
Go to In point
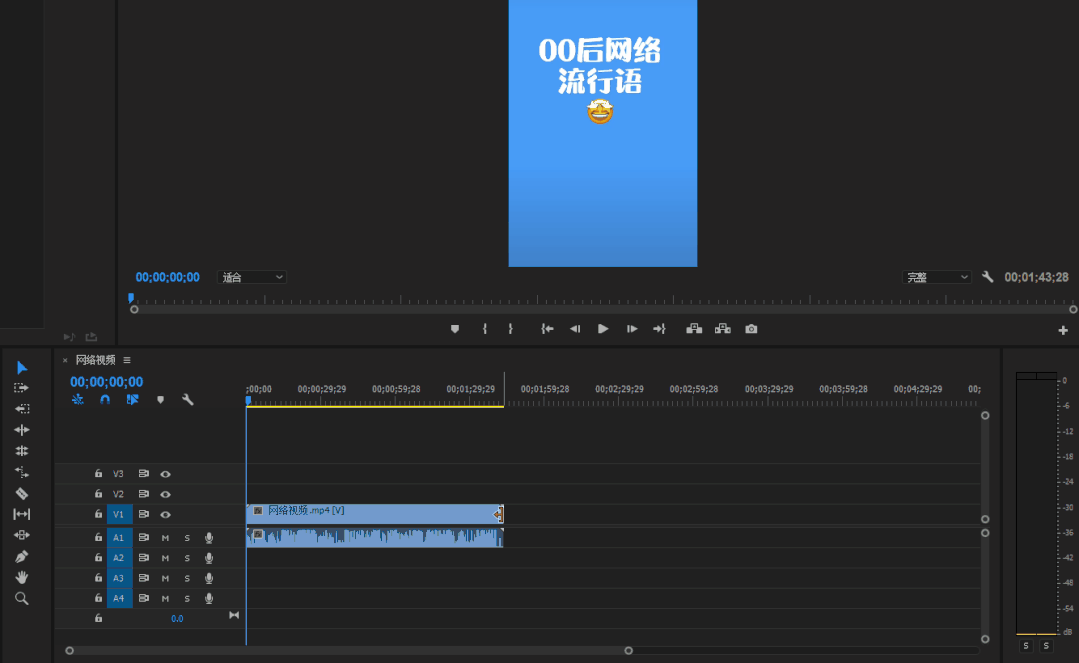pyautogui.click(x=547, y=329)
